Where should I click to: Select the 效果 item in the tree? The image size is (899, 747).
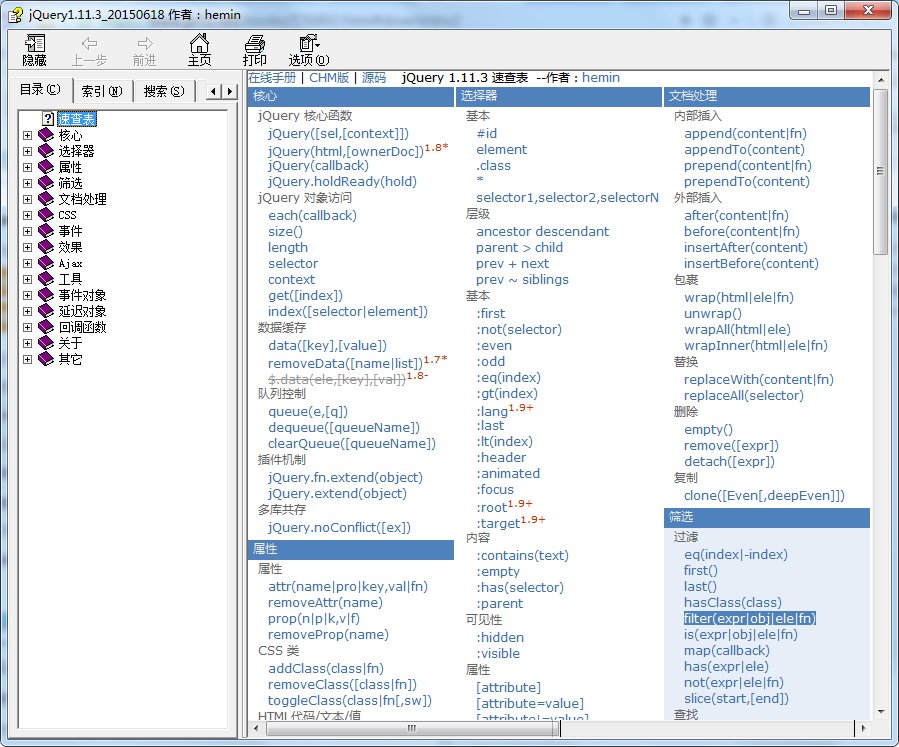[x=70, y=247]
